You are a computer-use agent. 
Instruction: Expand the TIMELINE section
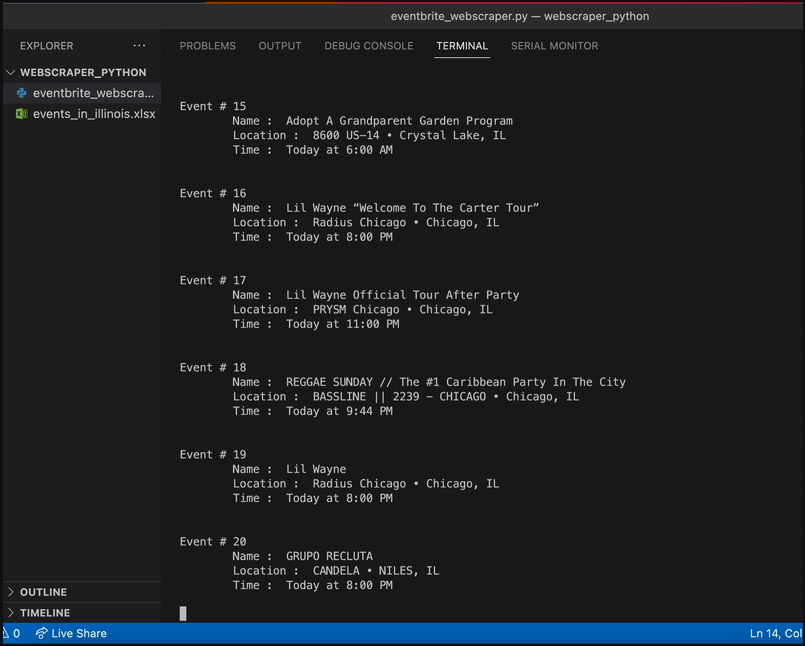pos(11,613)
